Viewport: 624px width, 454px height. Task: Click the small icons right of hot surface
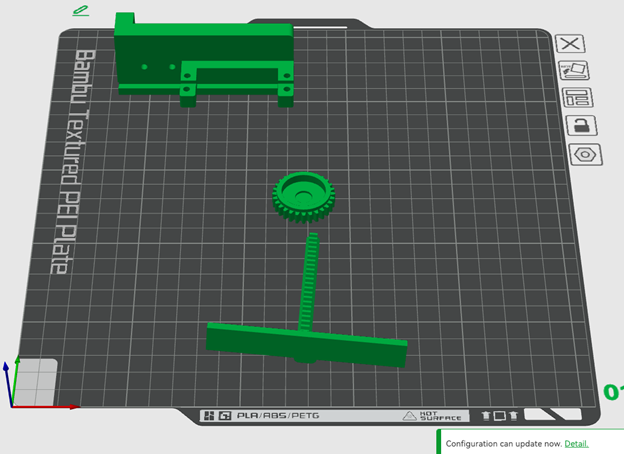499,415
